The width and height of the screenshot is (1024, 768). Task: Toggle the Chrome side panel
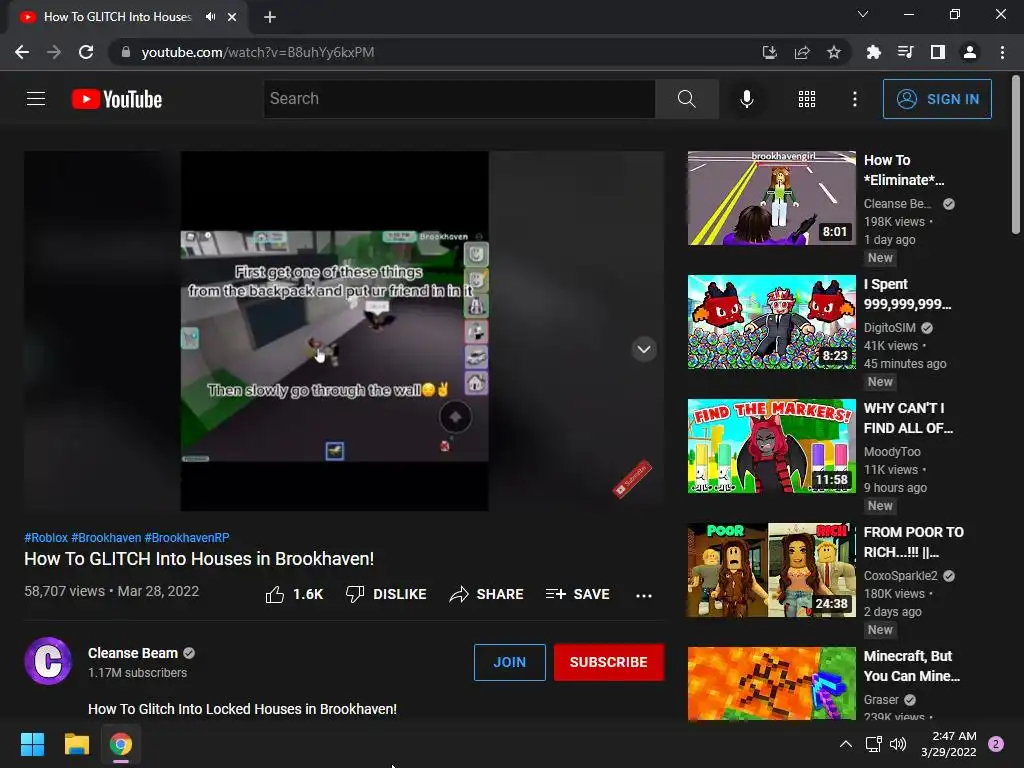[938, 52]
